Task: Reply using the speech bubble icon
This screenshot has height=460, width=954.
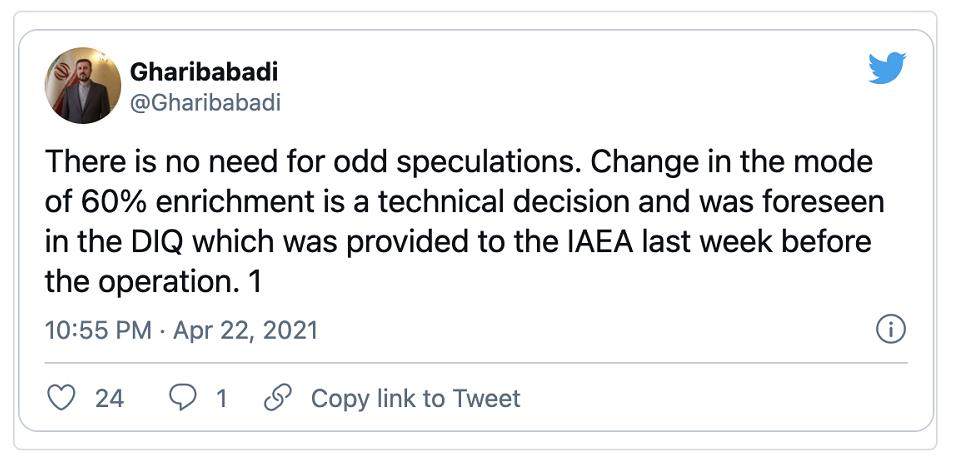Action: click(182, 398)
